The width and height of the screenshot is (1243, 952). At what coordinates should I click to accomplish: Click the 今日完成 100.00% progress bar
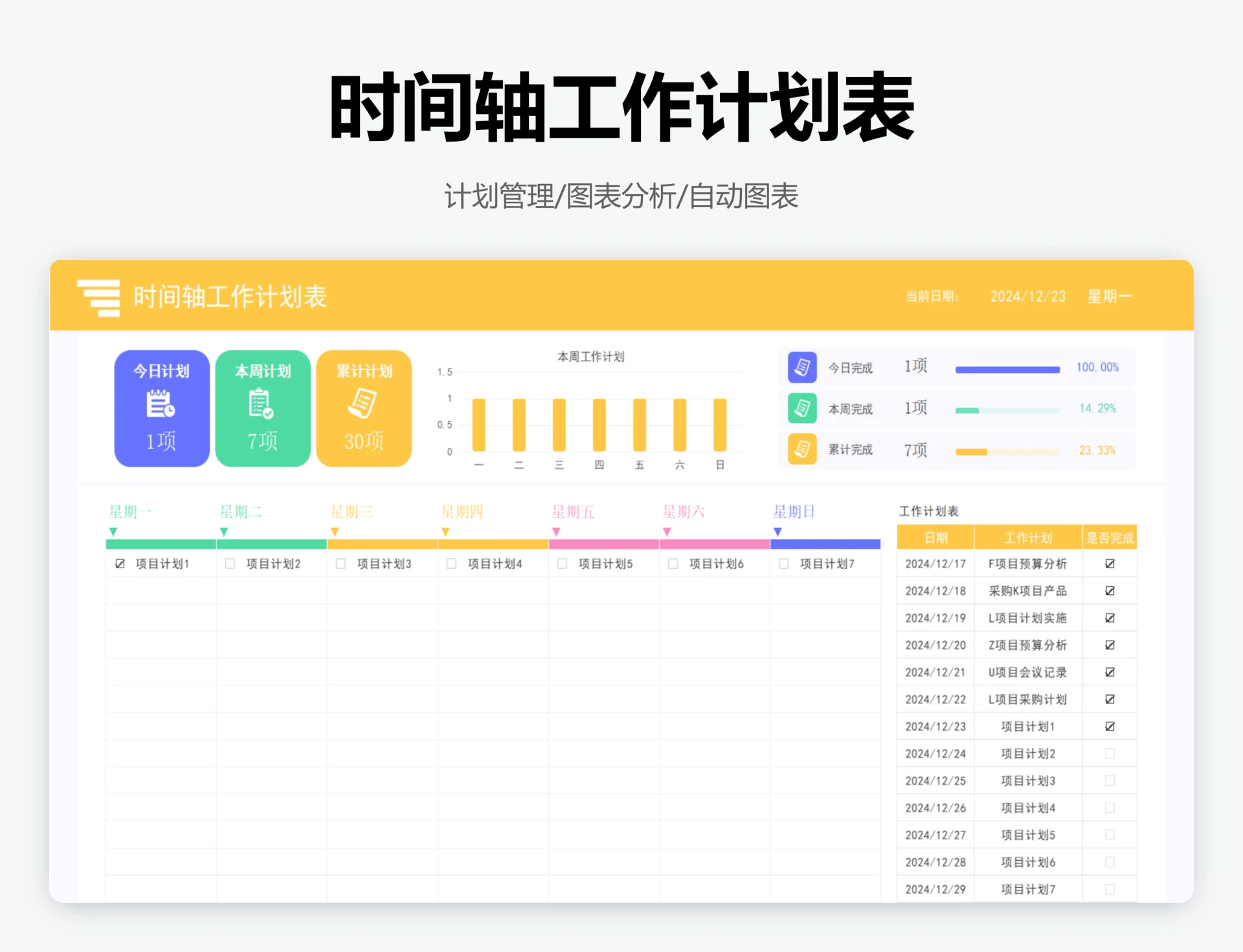pyautogui.click(x=1007, y=368)
